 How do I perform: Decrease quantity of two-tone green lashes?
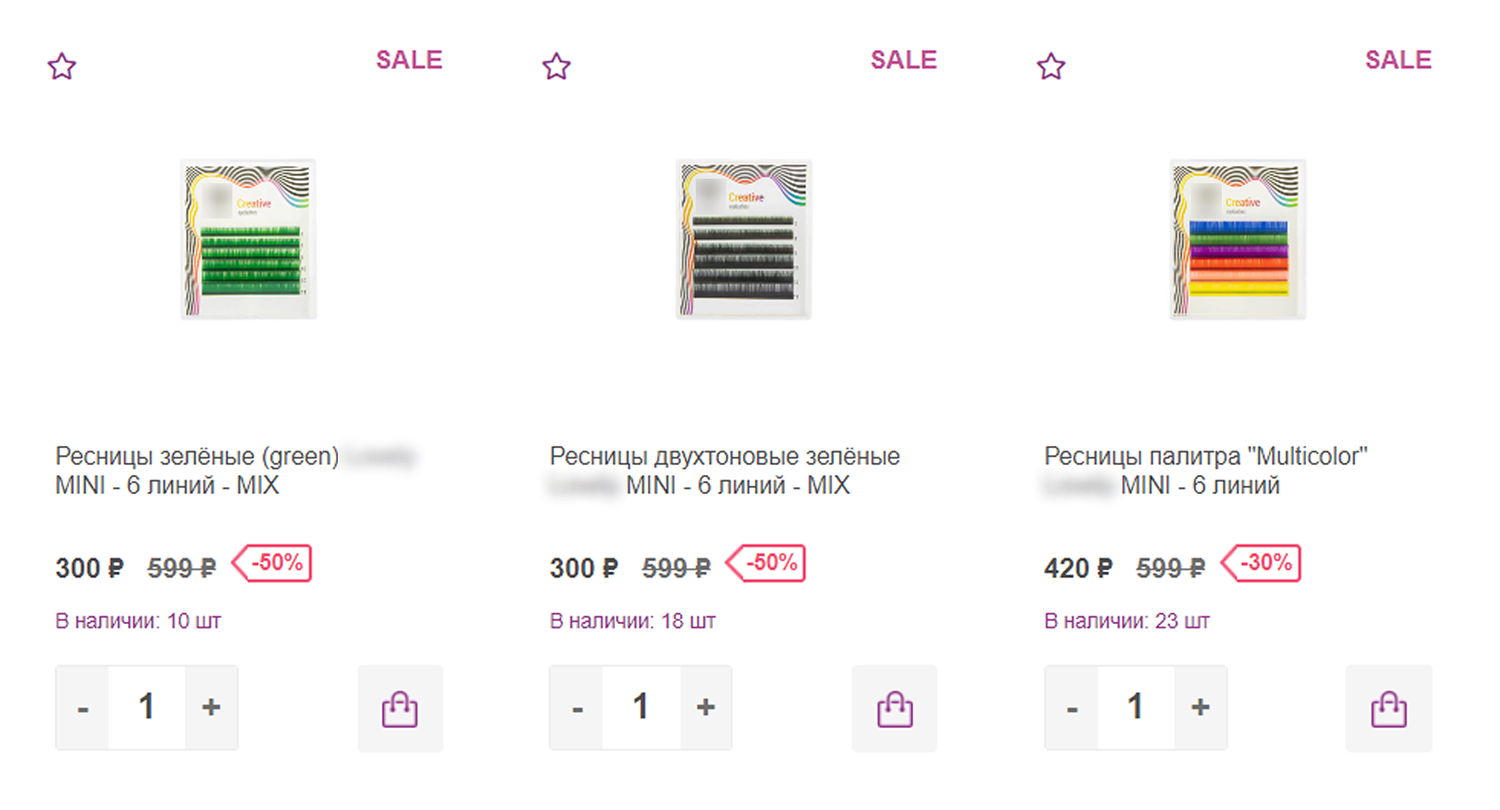(577, 708)
